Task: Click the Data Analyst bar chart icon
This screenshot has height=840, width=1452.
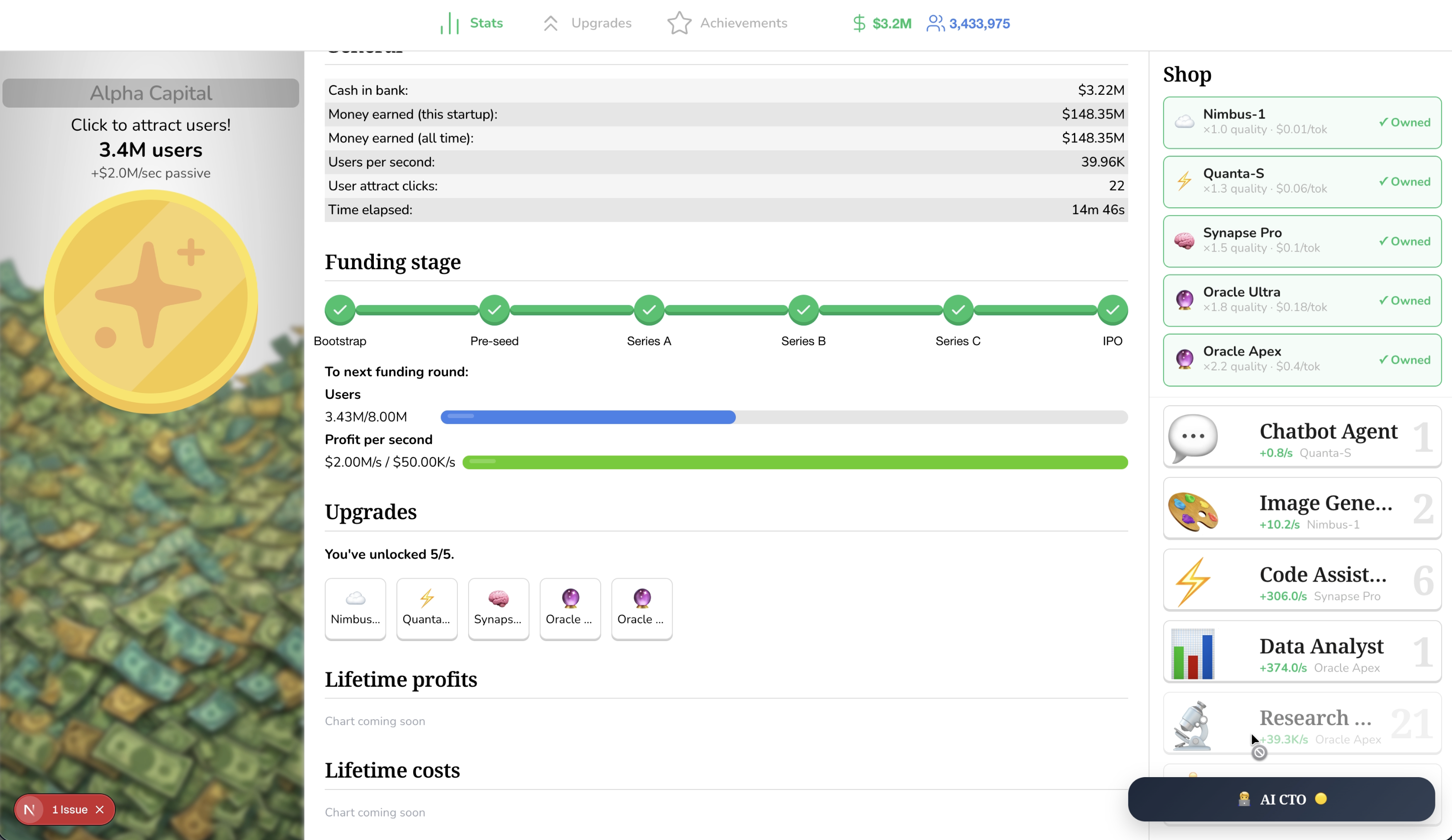Action: [1193, 653]
